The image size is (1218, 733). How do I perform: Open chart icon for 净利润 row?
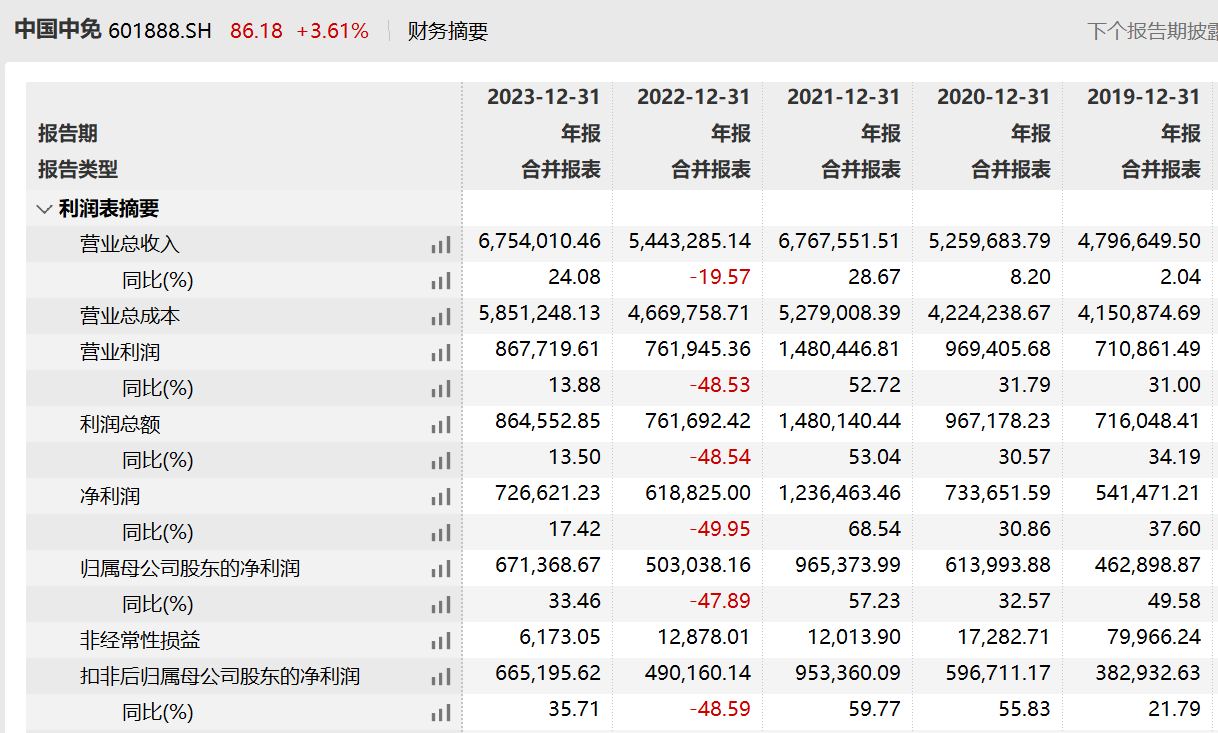tap(441, 497)
